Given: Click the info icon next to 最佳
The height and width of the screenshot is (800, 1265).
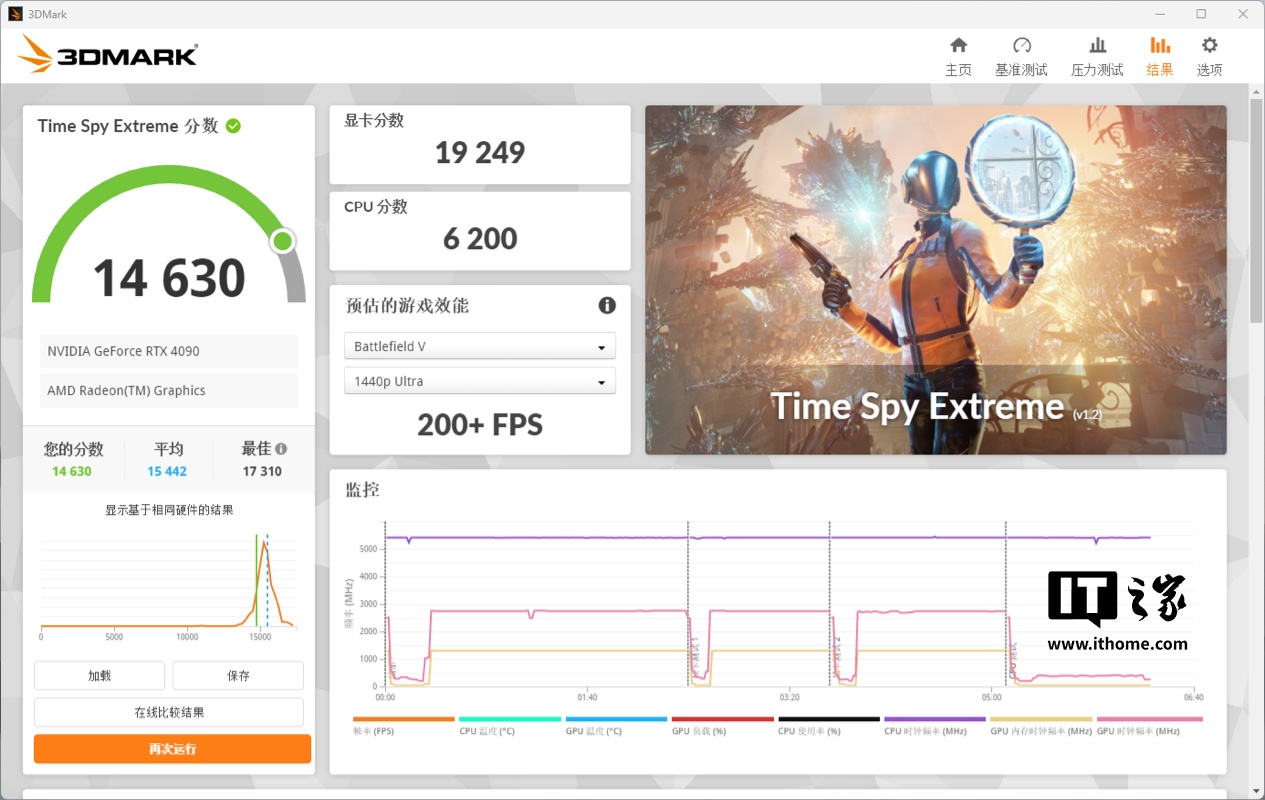Looking at the screenshot, I should (281, 449).
